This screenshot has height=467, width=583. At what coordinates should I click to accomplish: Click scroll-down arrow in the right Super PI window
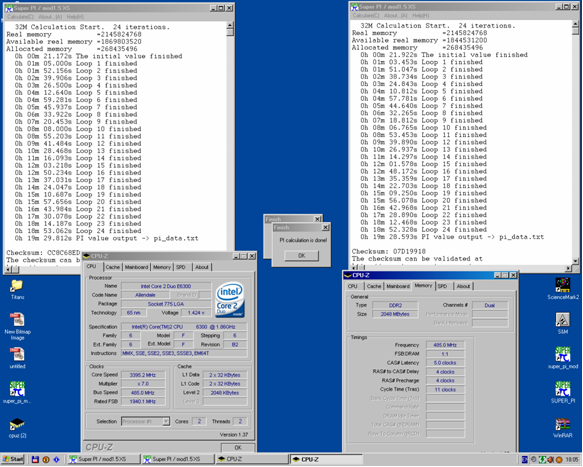(x=576, y=261)
